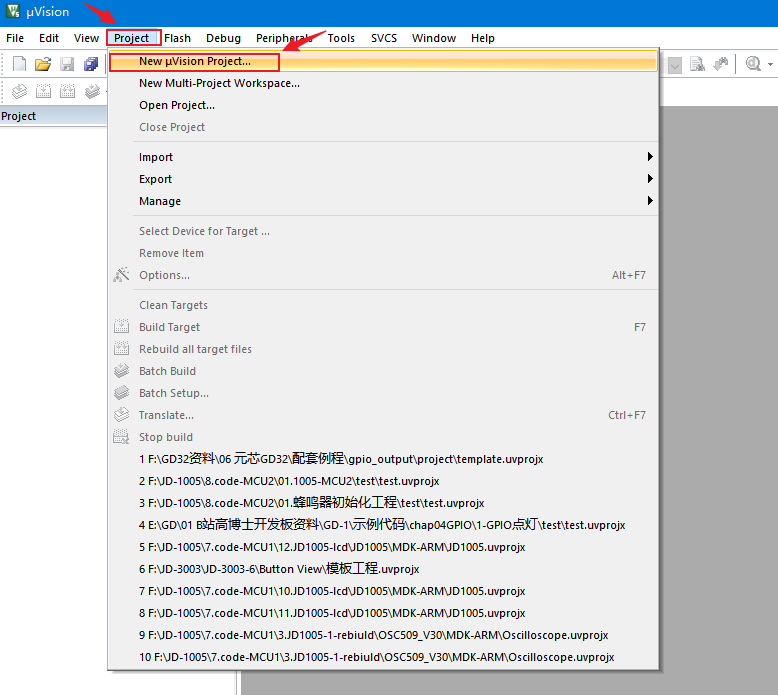Open recent project 9 Oscilloscope.uvprojx
Screen dimensions: 778x695
pyautogui.click(x=383, y=635)
